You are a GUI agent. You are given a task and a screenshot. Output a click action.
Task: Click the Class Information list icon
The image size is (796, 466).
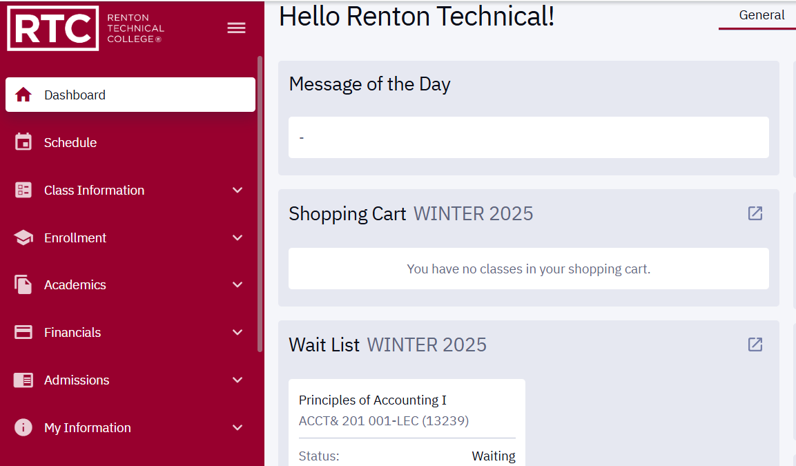tap(23, 190)
